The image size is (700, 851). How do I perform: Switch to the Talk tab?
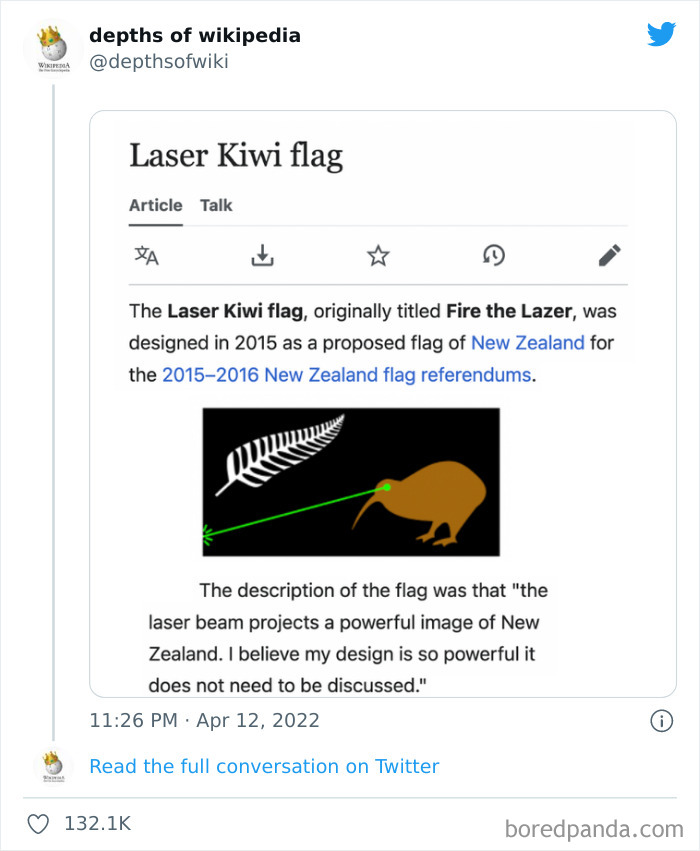pos(216,205)
